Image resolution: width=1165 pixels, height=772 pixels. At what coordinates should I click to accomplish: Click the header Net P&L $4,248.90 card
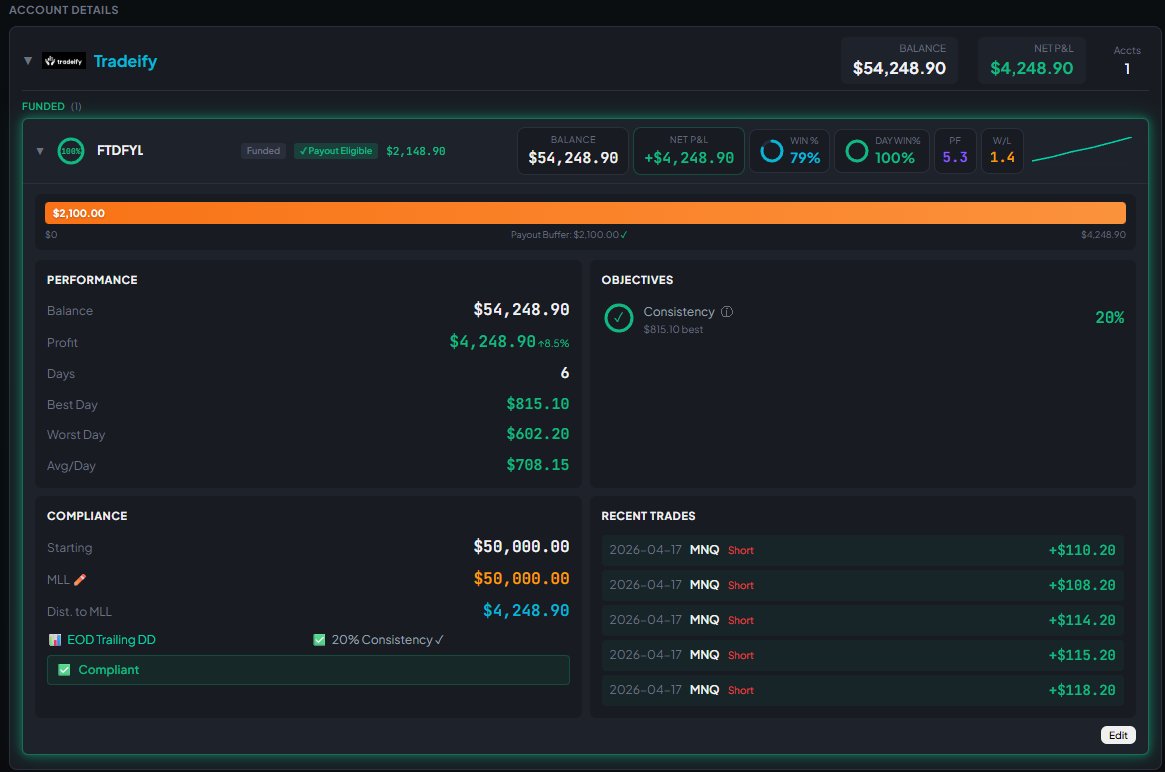[x=1031, y=60]
